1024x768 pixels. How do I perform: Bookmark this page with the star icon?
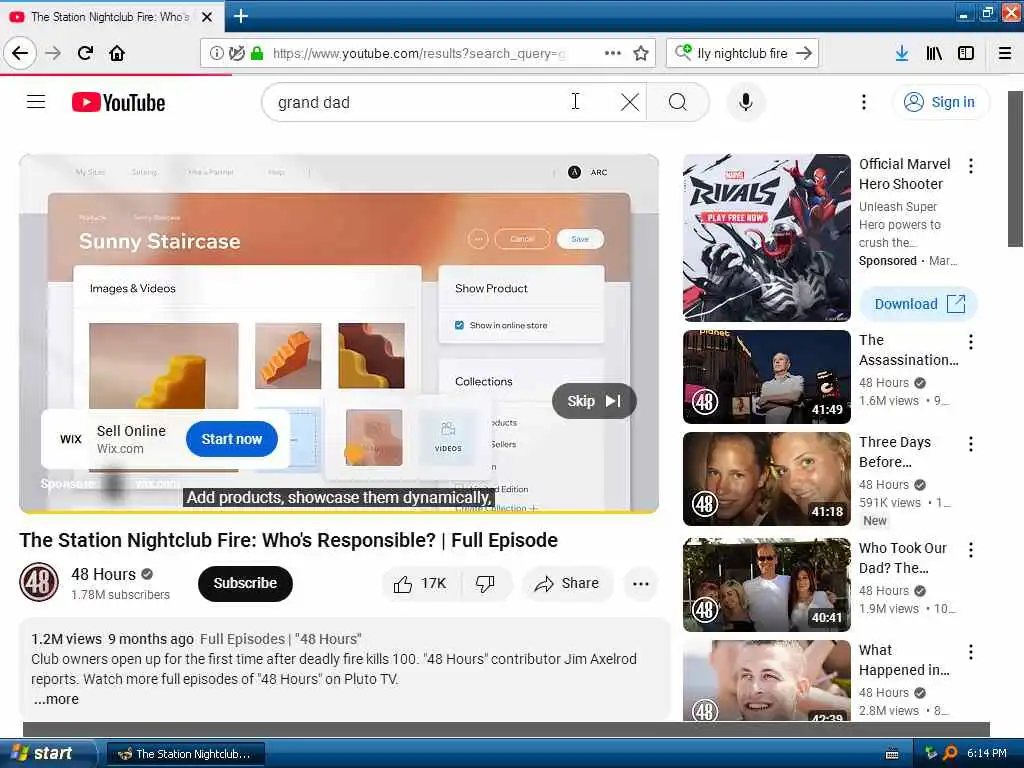coord(641,53)
